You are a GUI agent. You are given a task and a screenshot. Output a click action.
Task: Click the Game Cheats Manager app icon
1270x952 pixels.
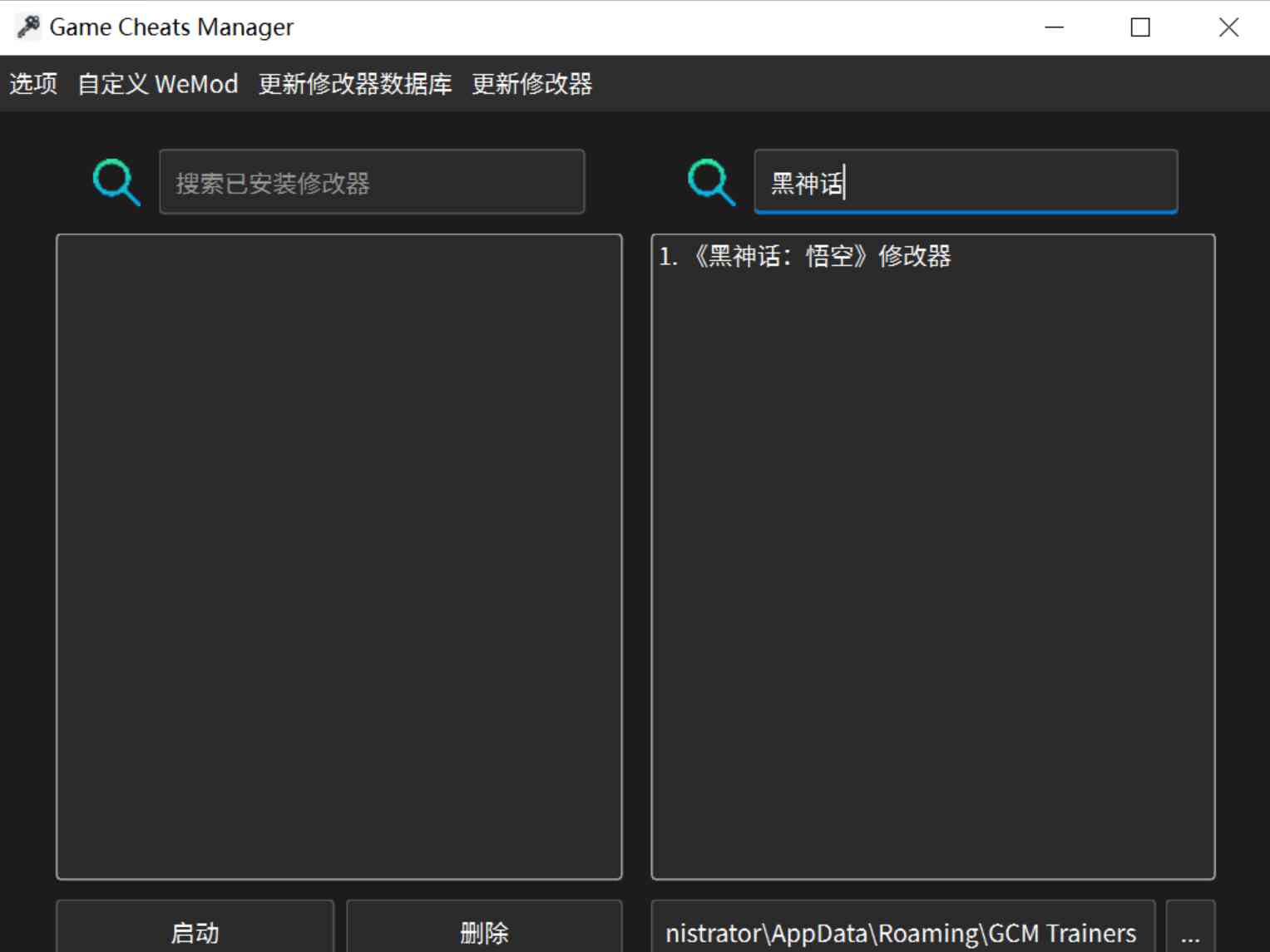pyautogui.click(x=28, y=27)
